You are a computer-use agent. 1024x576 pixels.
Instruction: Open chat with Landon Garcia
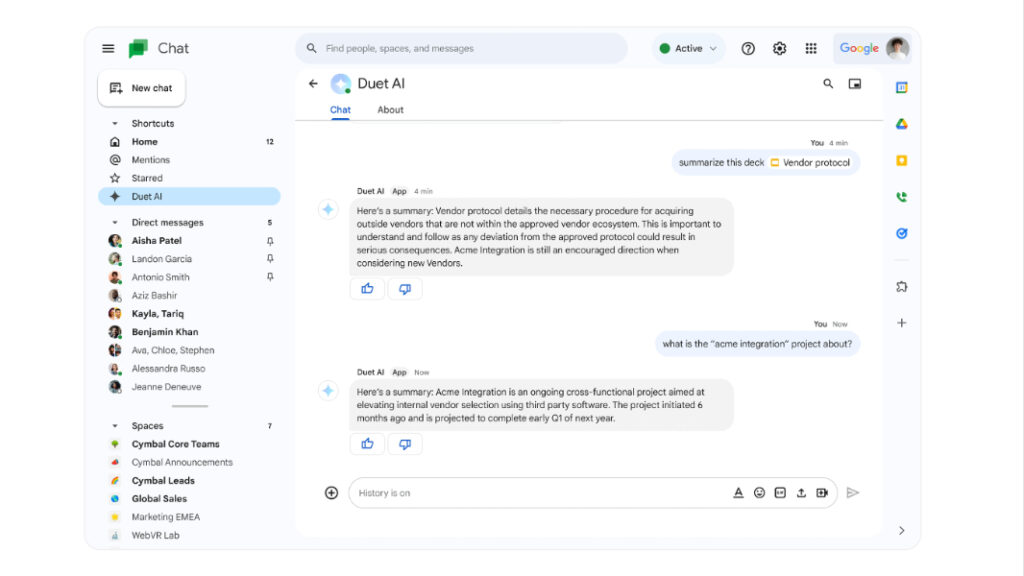189,259
